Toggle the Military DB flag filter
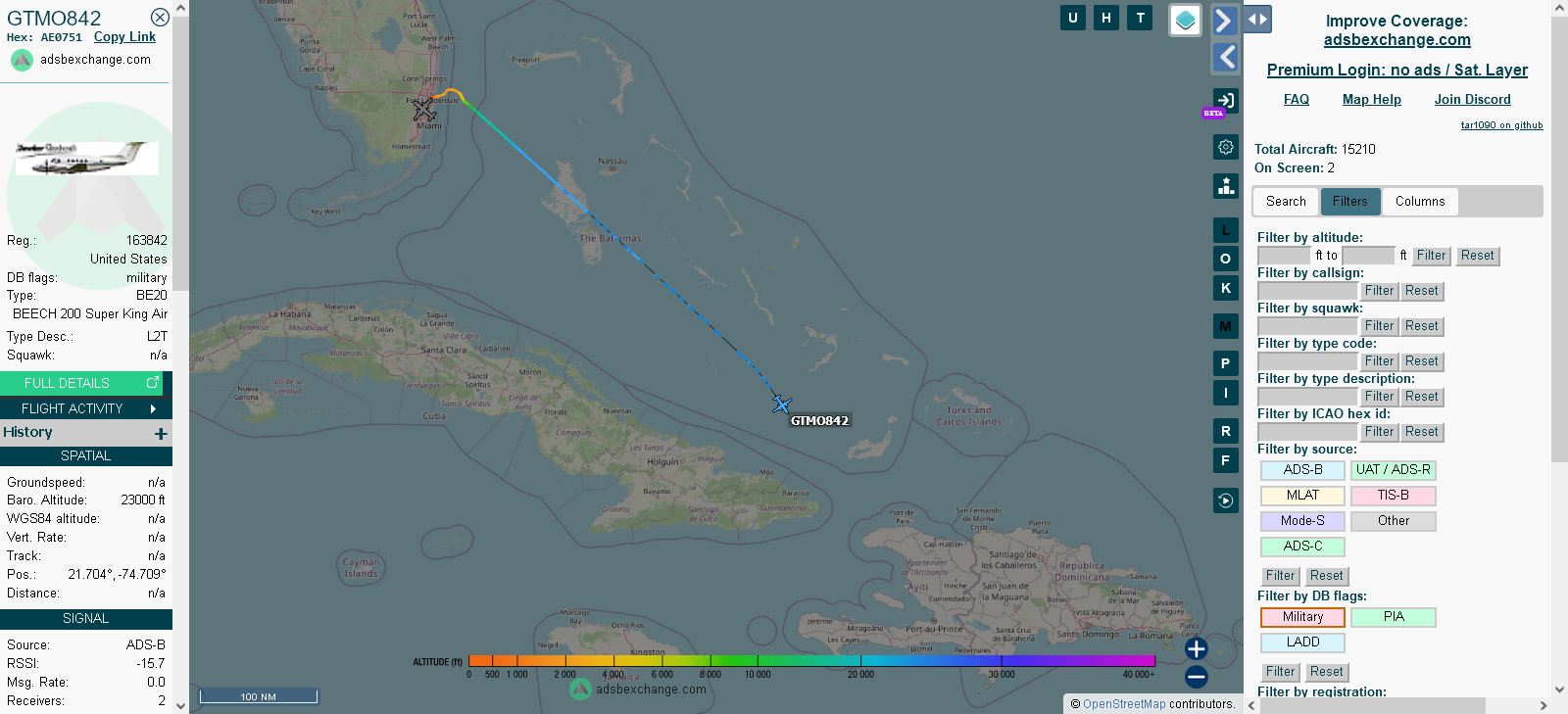This screenshot has height=714, width=1568. [x=1302, y=617]
